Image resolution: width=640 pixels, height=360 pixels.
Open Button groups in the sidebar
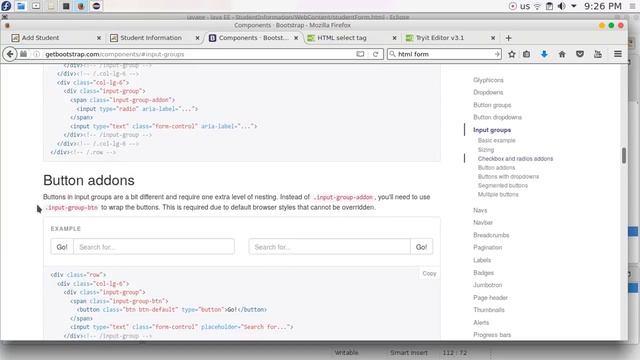coord(492,105)
